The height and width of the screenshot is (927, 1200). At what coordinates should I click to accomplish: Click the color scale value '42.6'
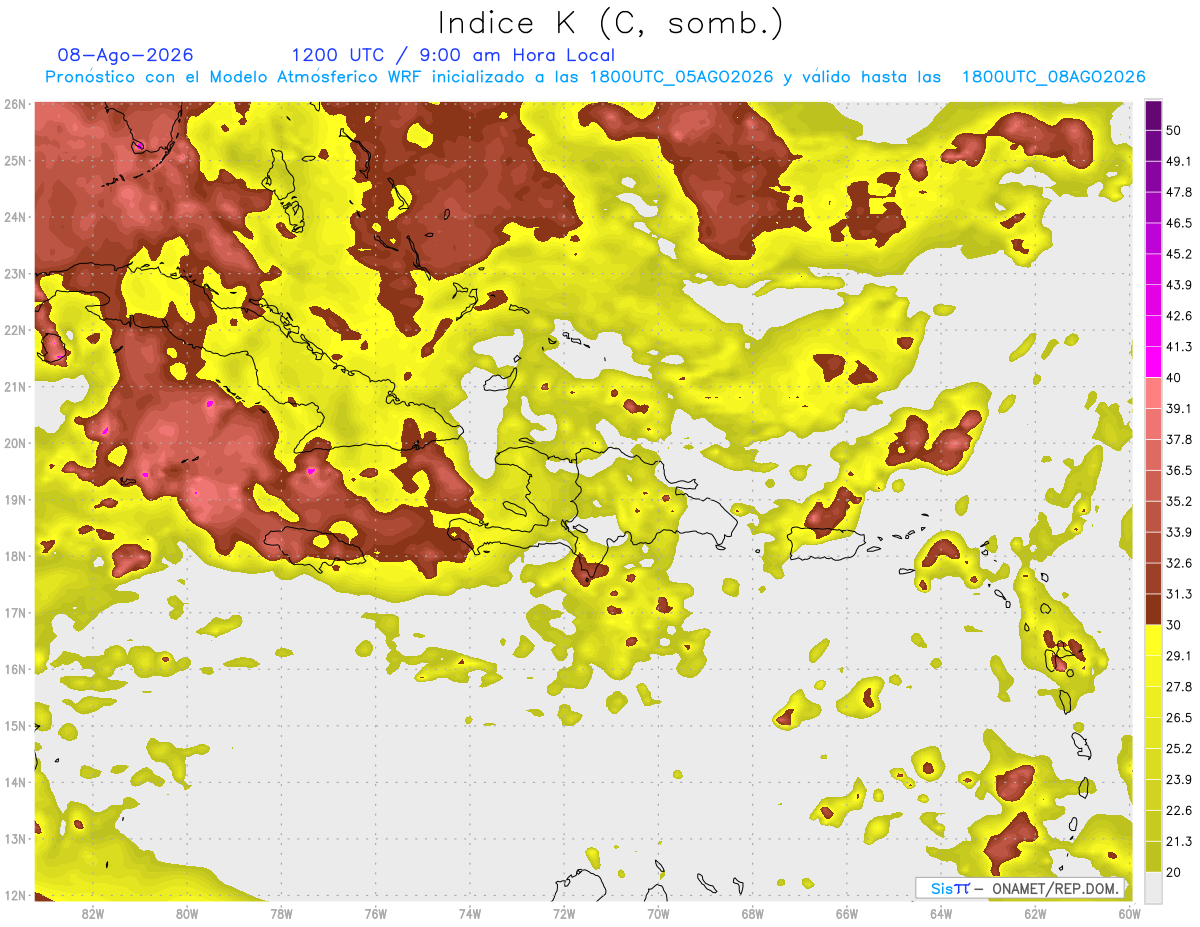pos(1179,316)
